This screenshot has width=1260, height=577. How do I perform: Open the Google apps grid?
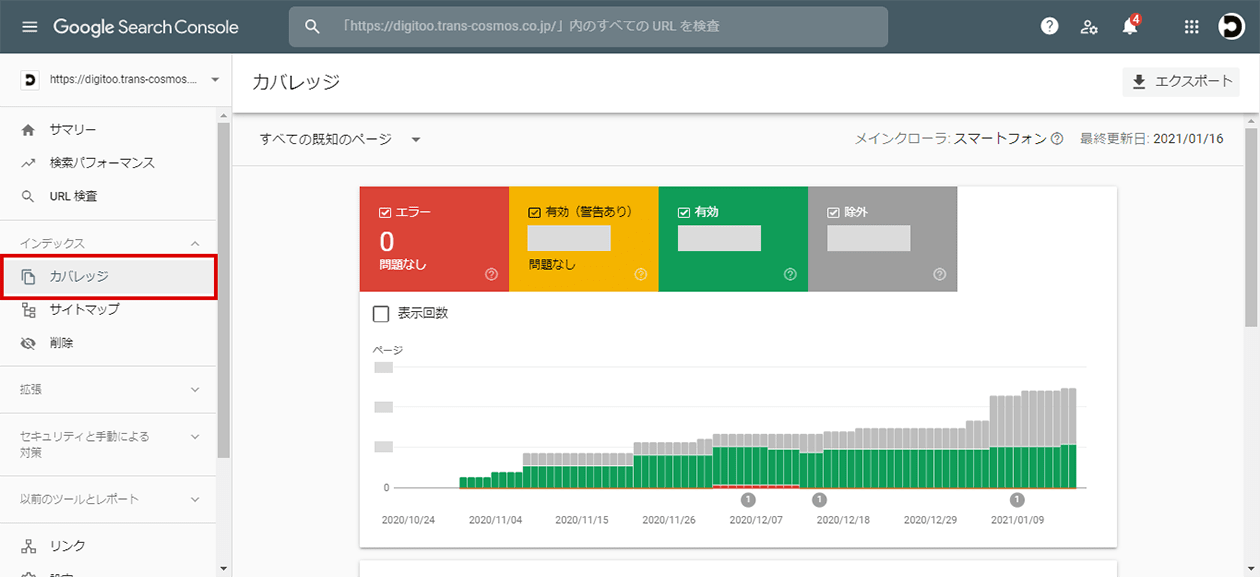point(1191,27)
